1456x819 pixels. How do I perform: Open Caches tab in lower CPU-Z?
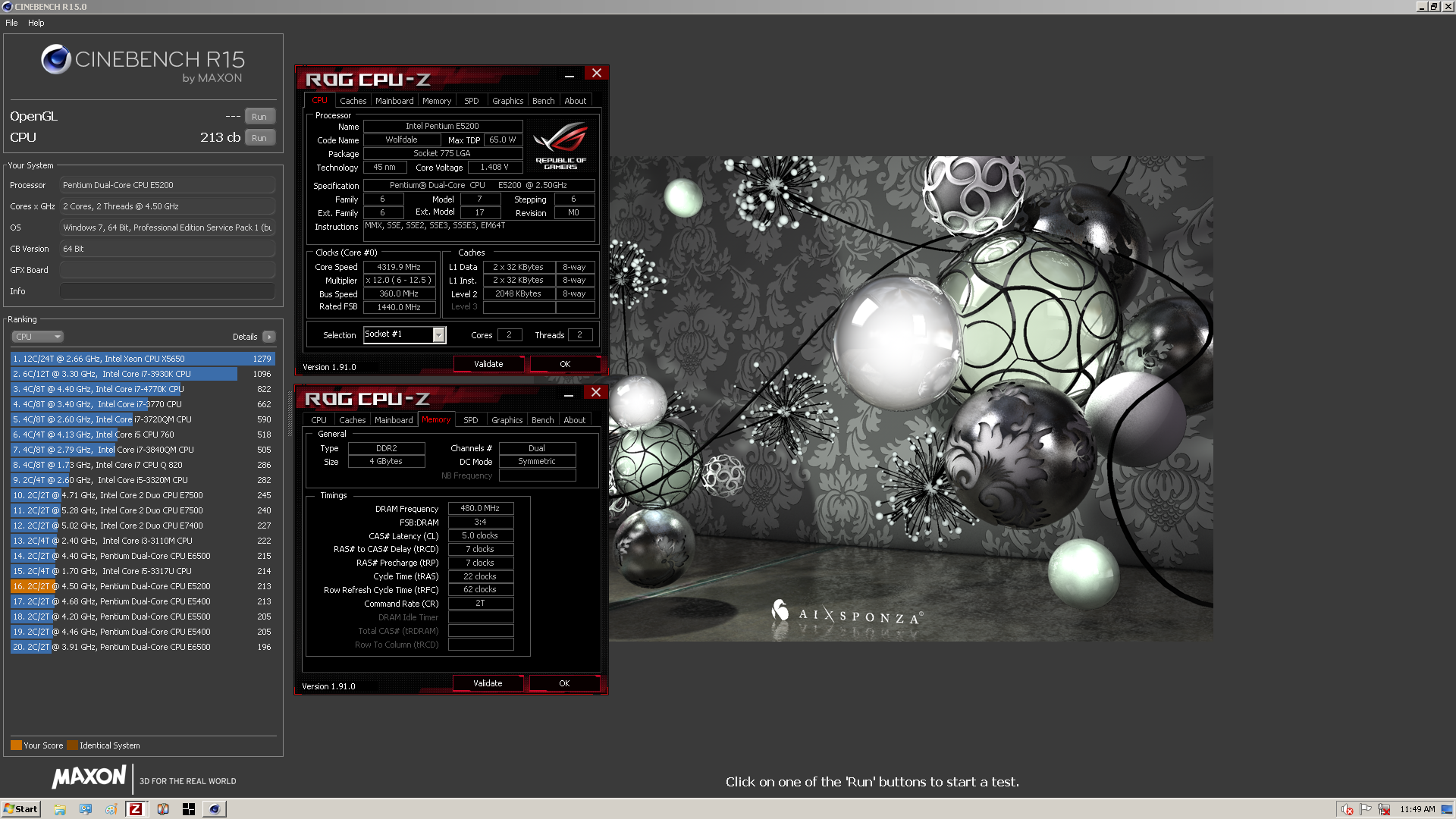tap(352, 420)
